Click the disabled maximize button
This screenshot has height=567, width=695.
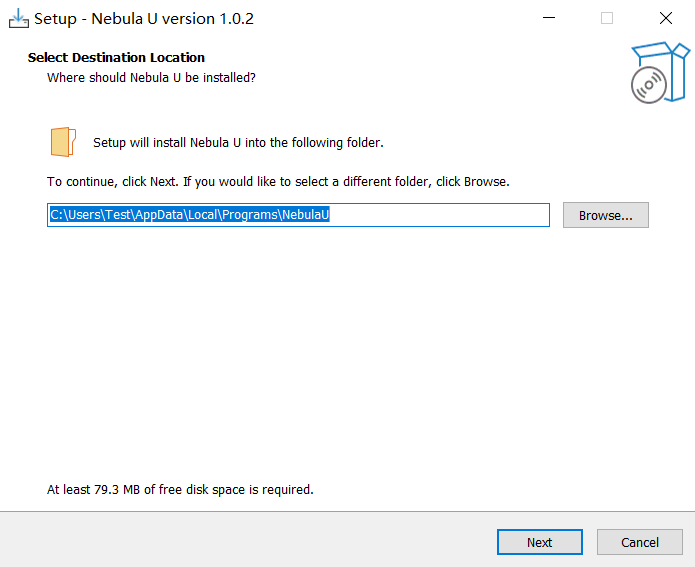(607, 18)
